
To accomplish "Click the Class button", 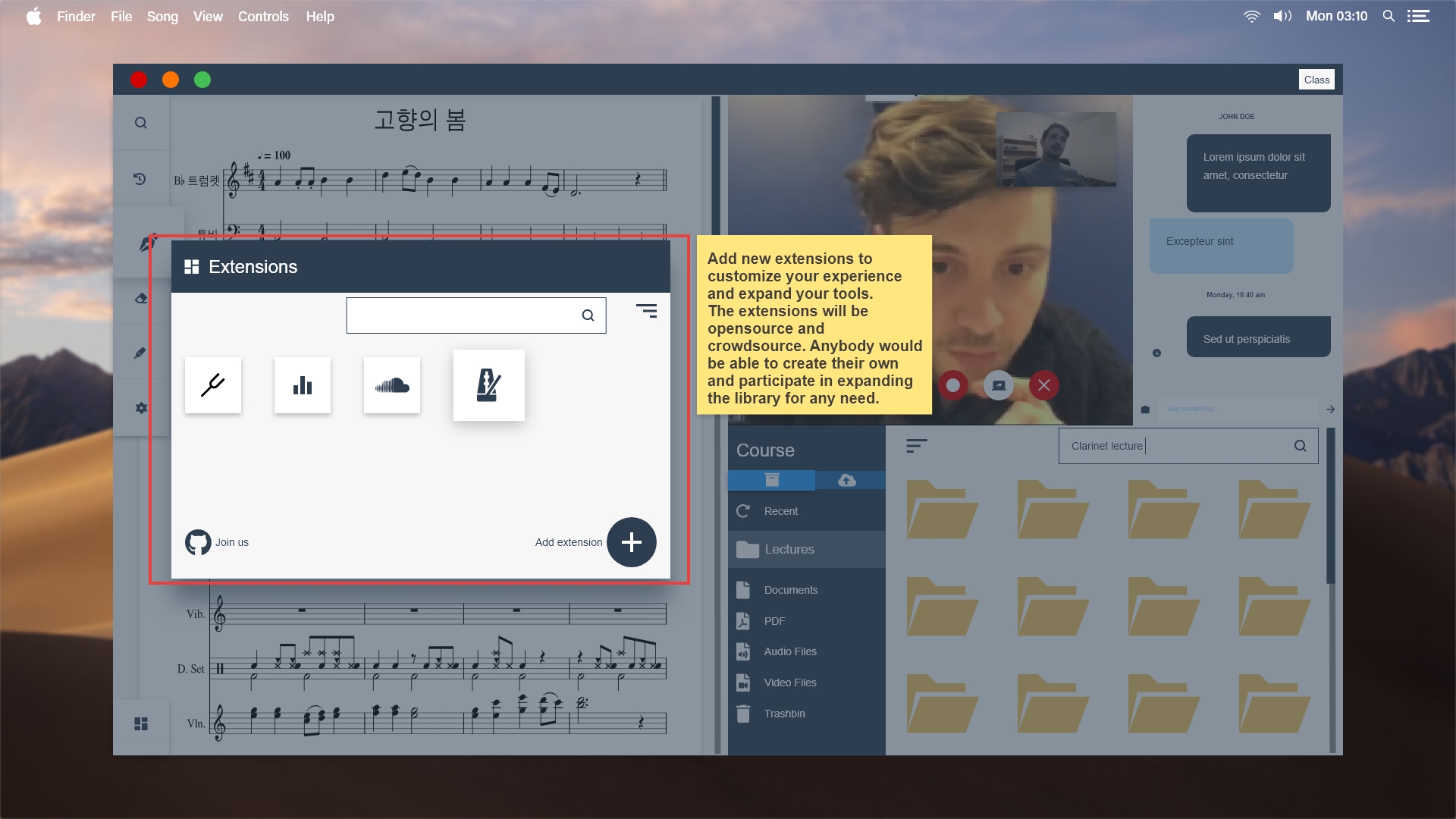I will 1316,80.
